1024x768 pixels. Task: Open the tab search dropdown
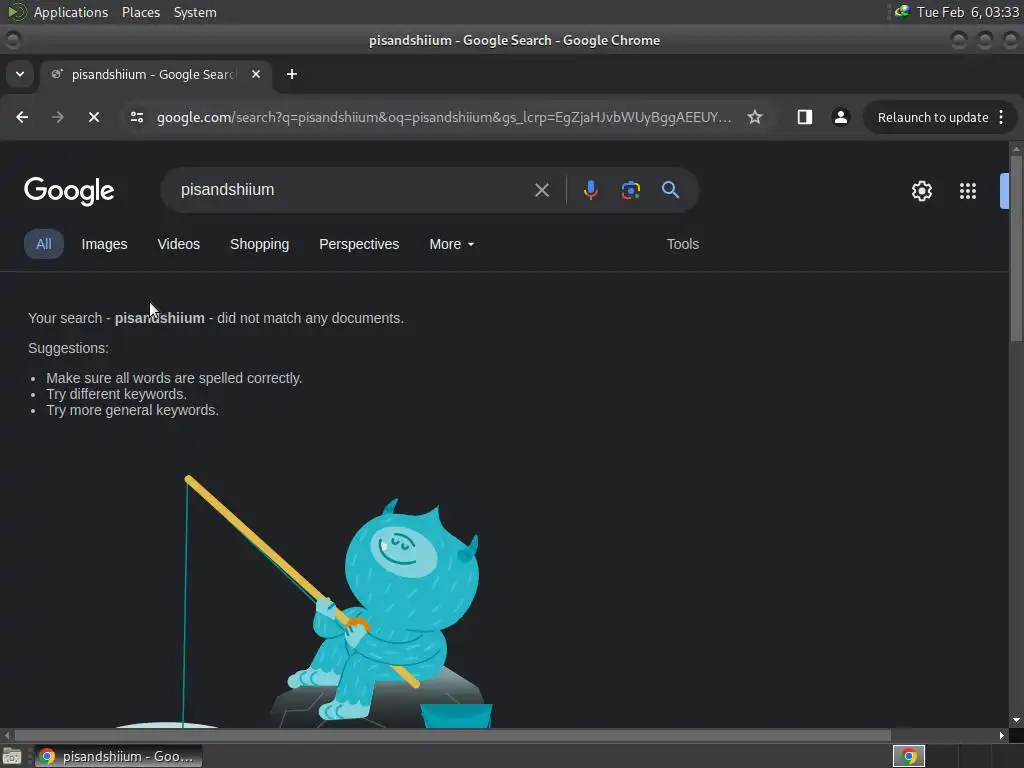click(20, 74)
